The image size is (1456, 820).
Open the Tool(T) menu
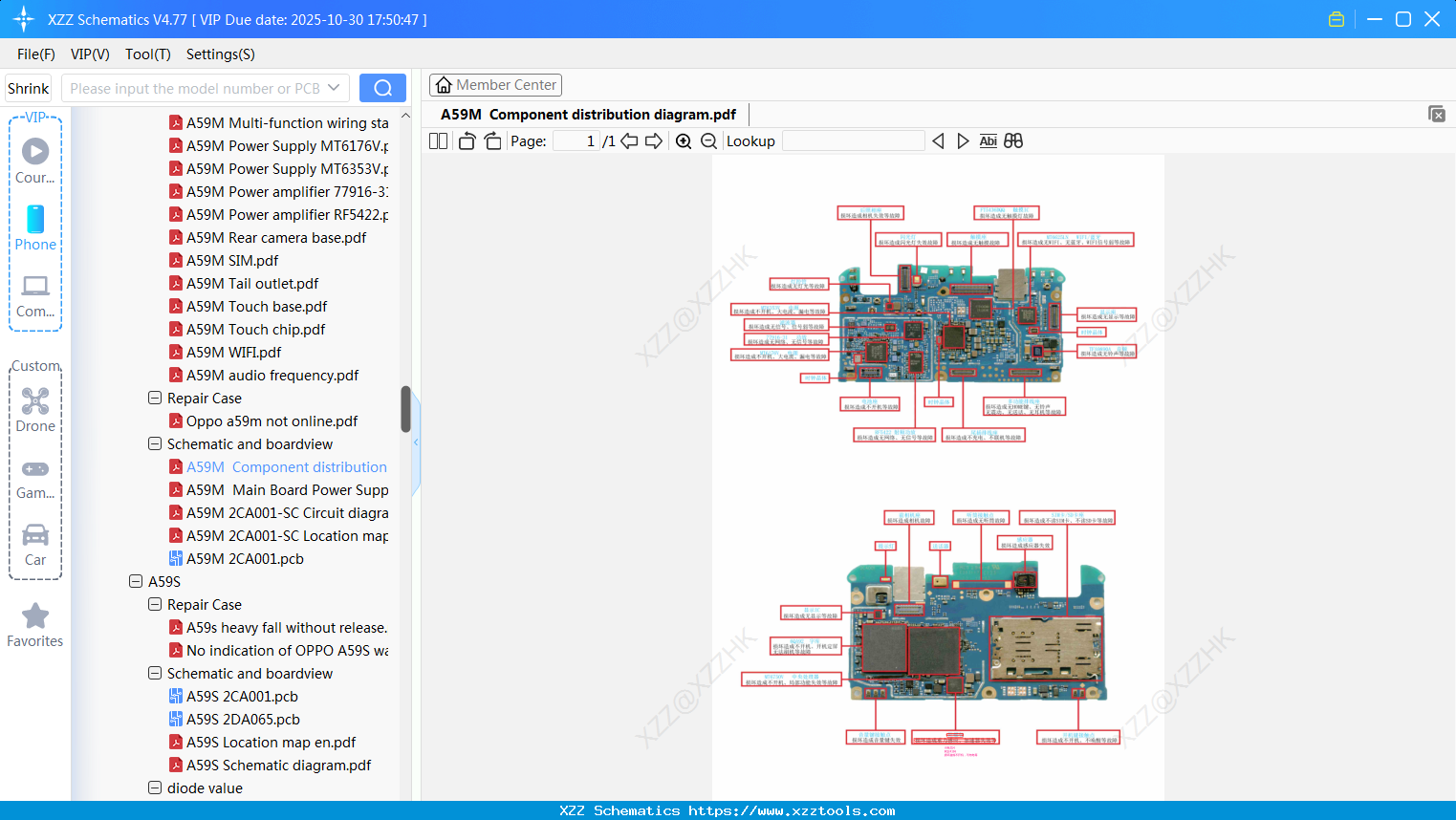(x=148, y=54)
